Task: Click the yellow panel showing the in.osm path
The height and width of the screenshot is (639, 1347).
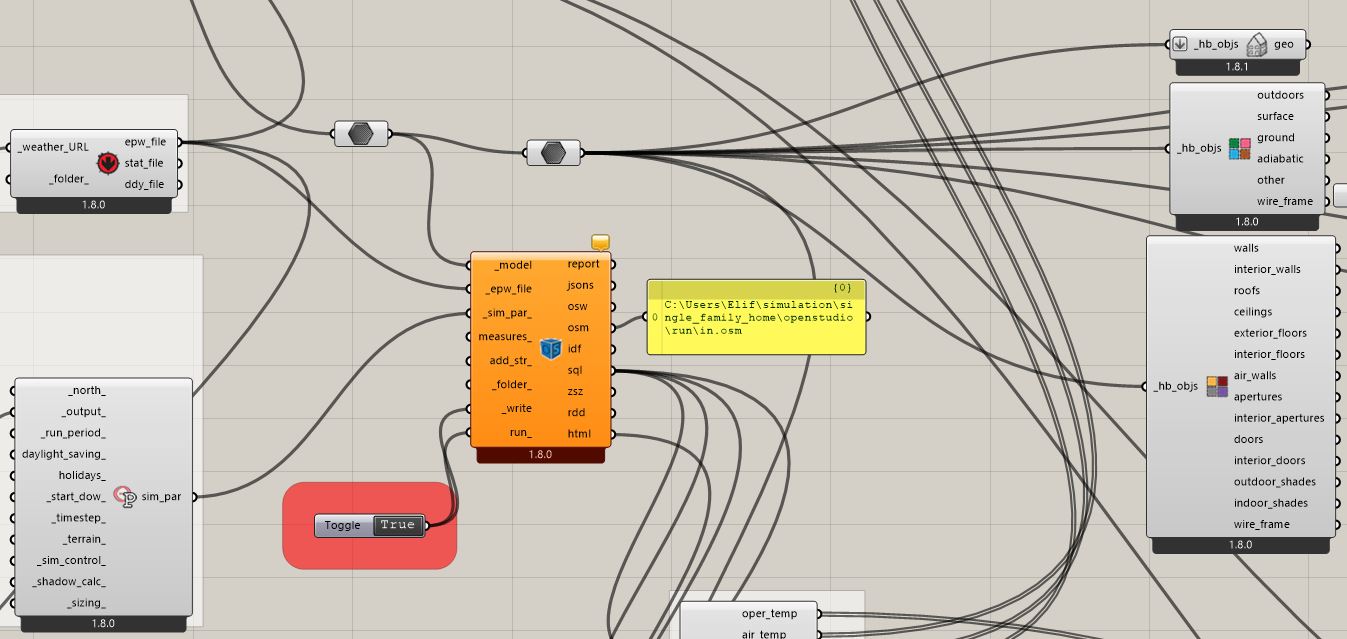Action: click(x=757, y=317)
